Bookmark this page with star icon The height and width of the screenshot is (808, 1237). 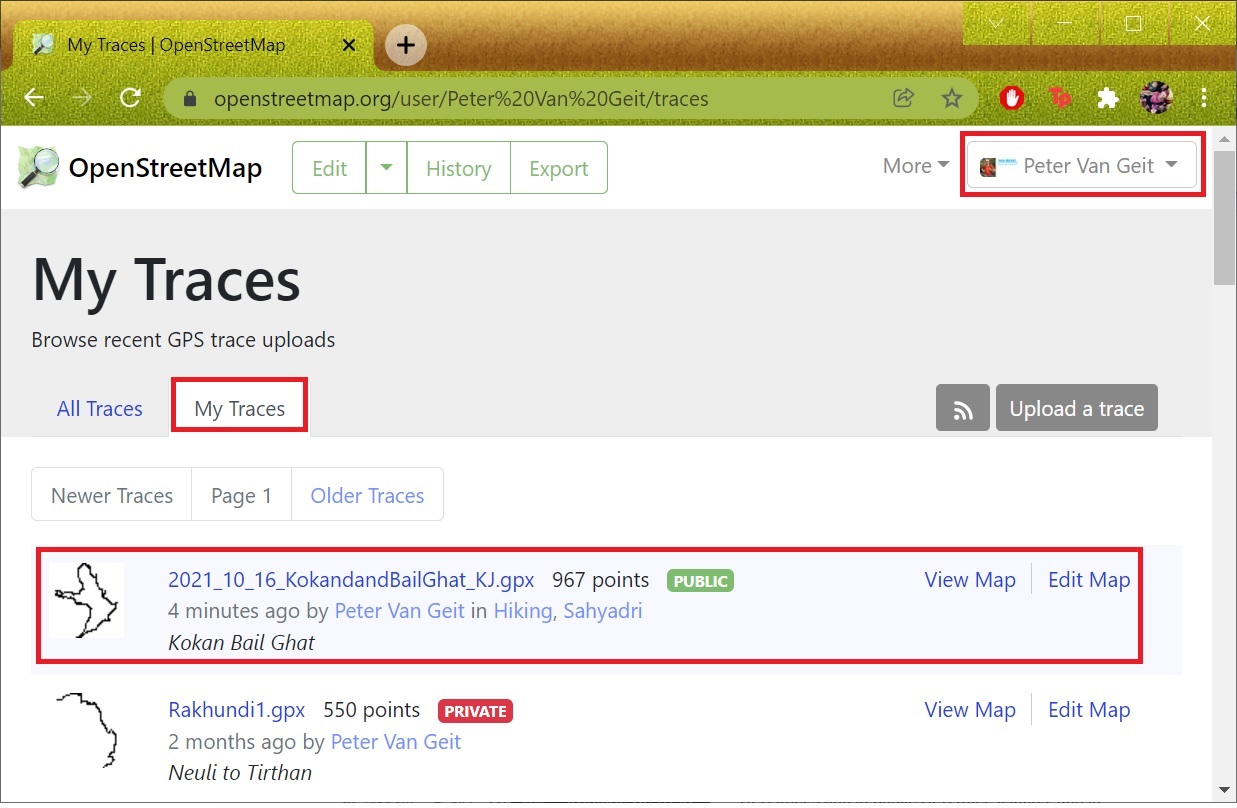(951, 98)
